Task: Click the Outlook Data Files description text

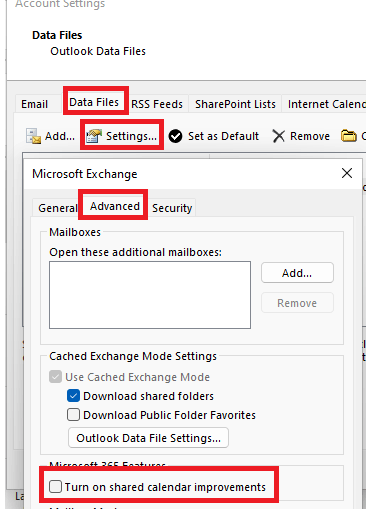Action: (98, 51)
